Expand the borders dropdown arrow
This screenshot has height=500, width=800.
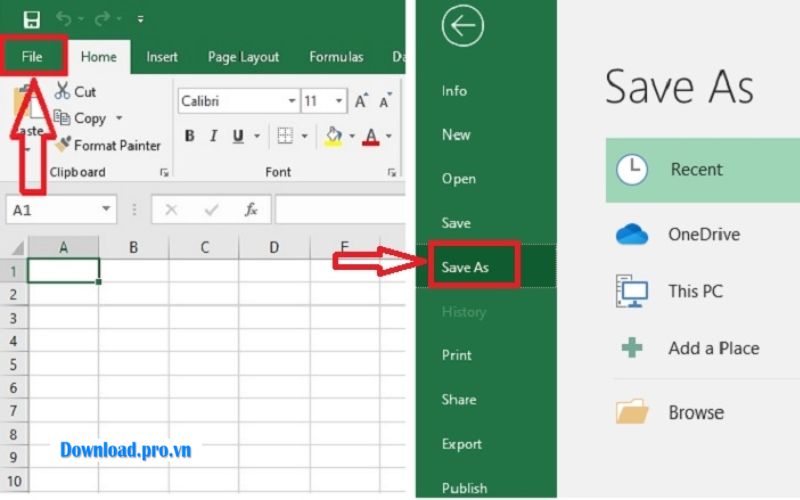tap(305, 136)
